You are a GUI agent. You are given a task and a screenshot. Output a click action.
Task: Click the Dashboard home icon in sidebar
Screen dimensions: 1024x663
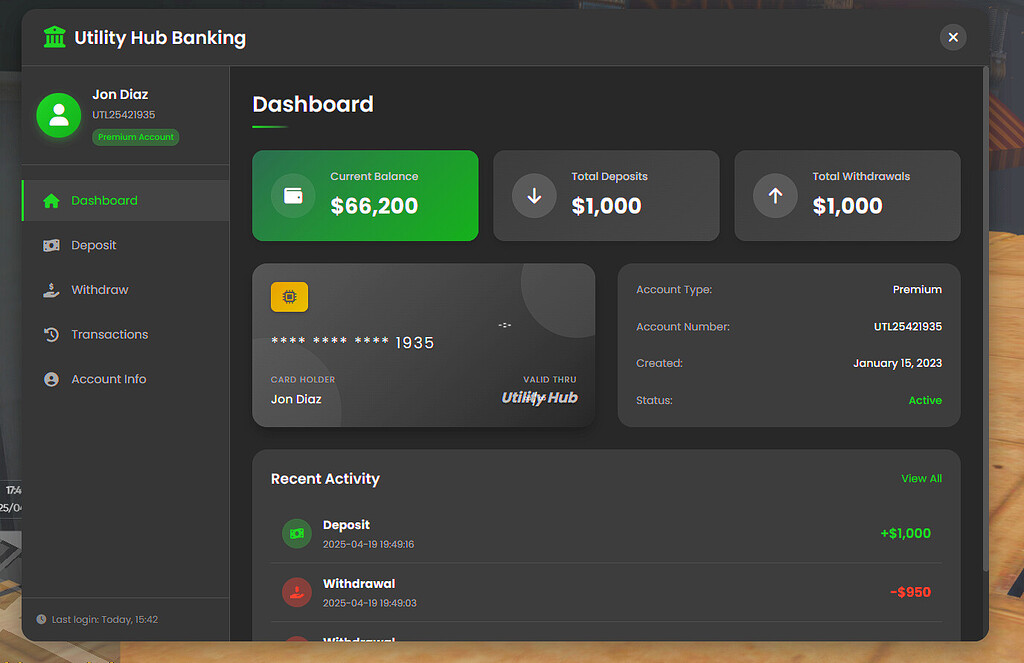[x=52, y=201]
